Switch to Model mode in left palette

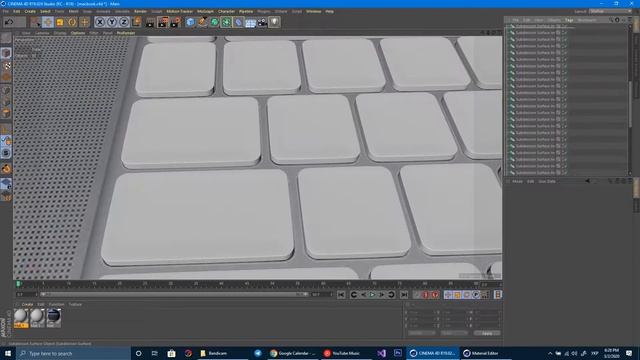coord(6,53)
